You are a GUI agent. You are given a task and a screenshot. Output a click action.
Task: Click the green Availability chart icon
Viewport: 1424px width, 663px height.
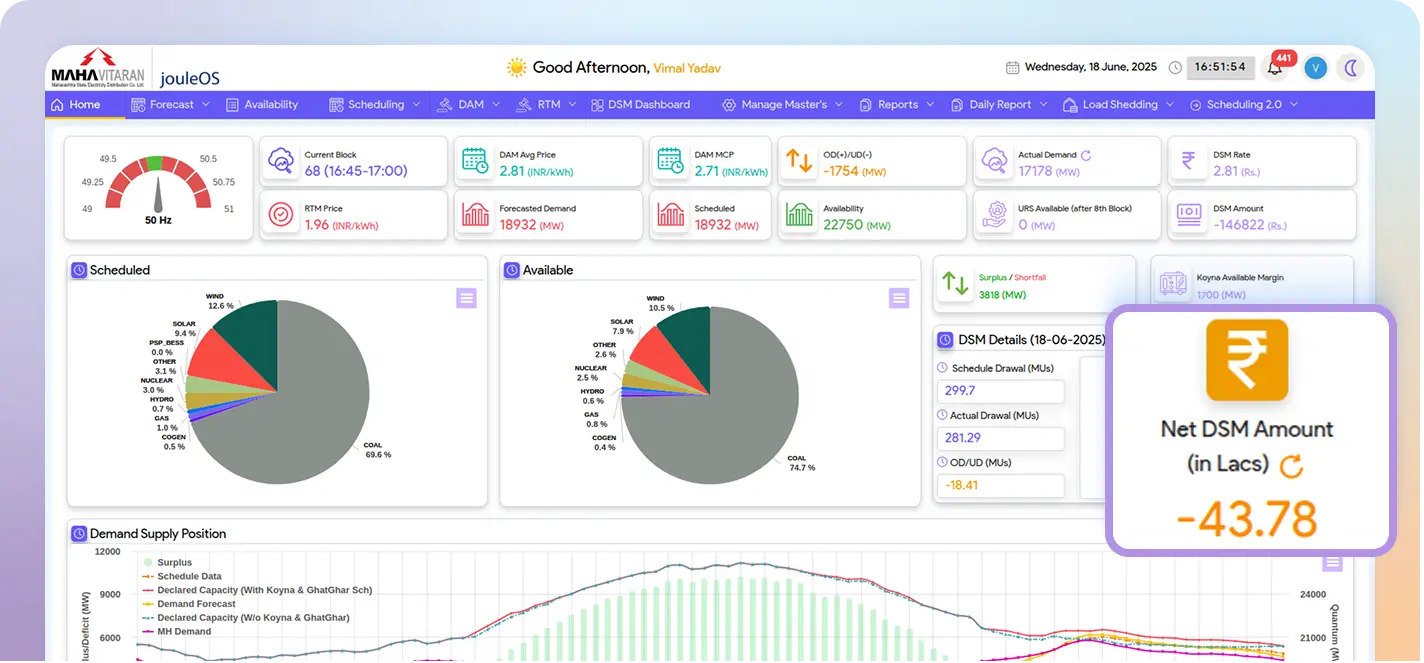click(x=799, y=215)
